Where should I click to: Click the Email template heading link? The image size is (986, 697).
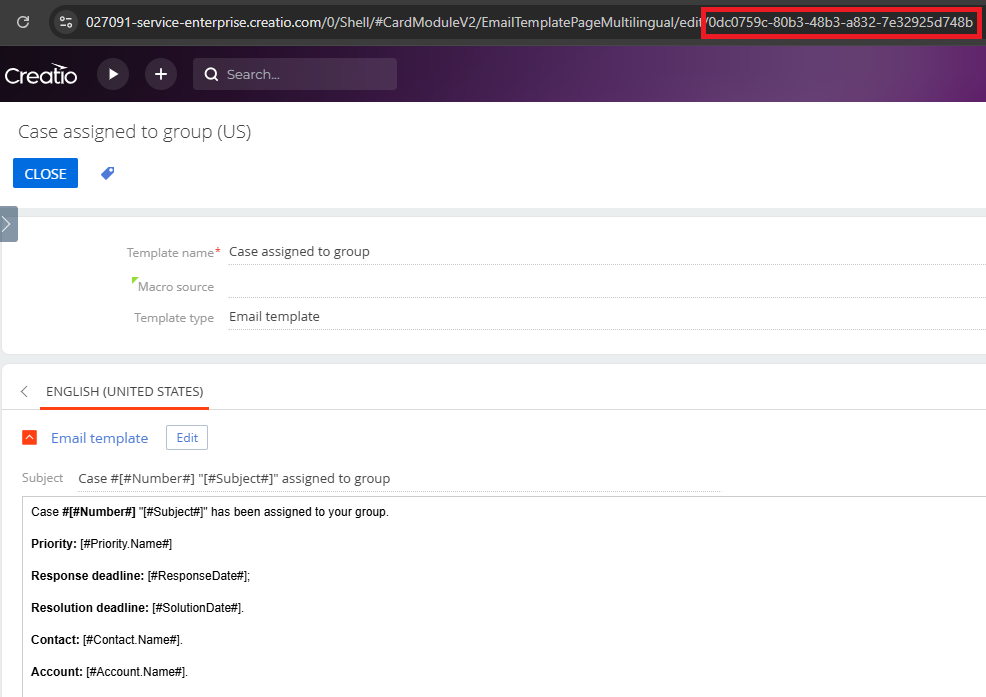click(99, 438)
